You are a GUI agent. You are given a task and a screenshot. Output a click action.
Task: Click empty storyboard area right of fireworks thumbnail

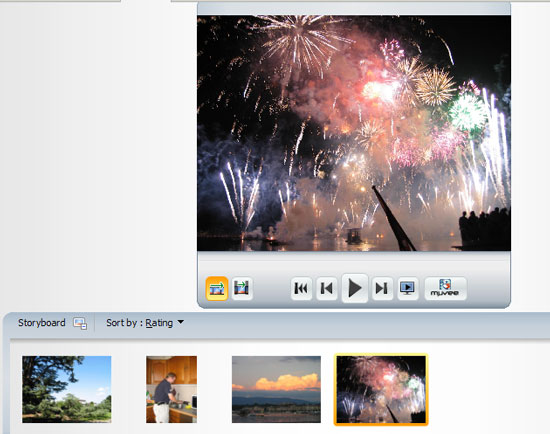click(488, 389)
